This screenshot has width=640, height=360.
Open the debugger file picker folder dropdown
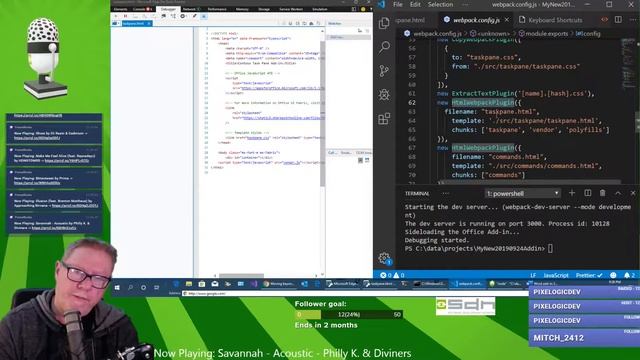click(x=116, y=24)
